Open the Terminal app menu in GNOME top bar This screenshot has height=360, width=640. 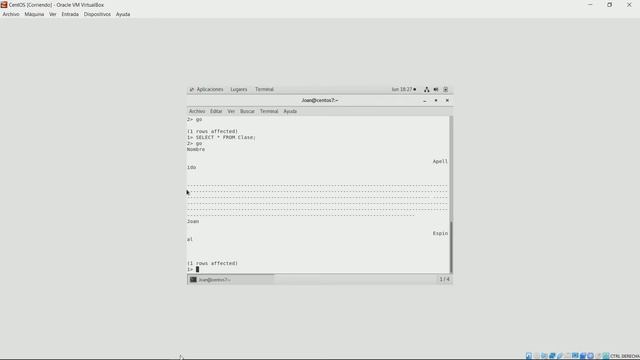264,89
